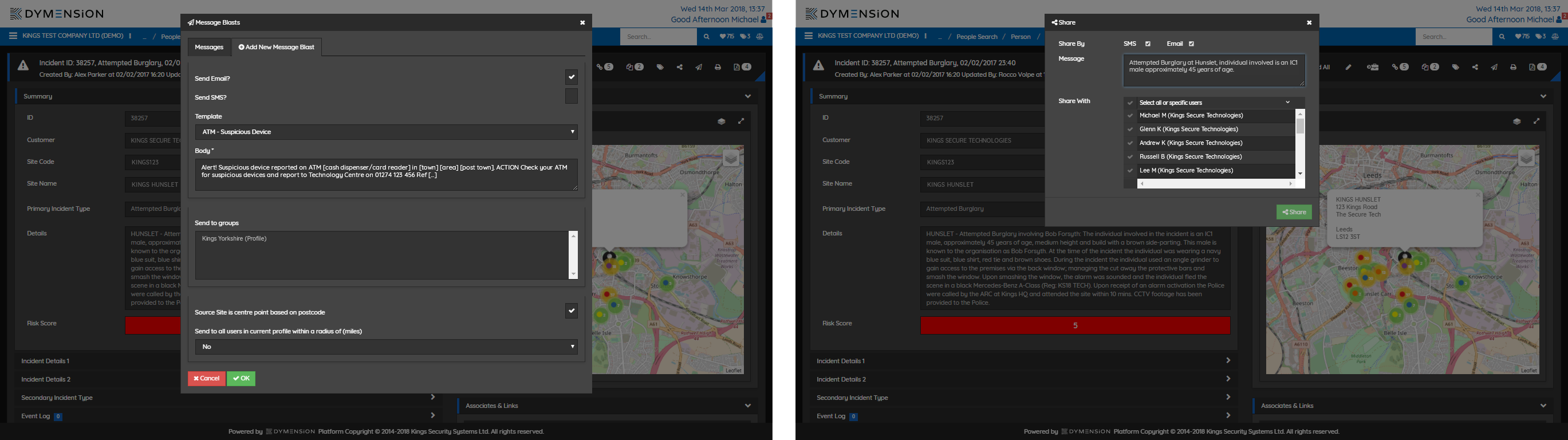Click the scales icon in Share screen header
The width and height of the screenshot is (1568, 440).
tap(1555, 37)
